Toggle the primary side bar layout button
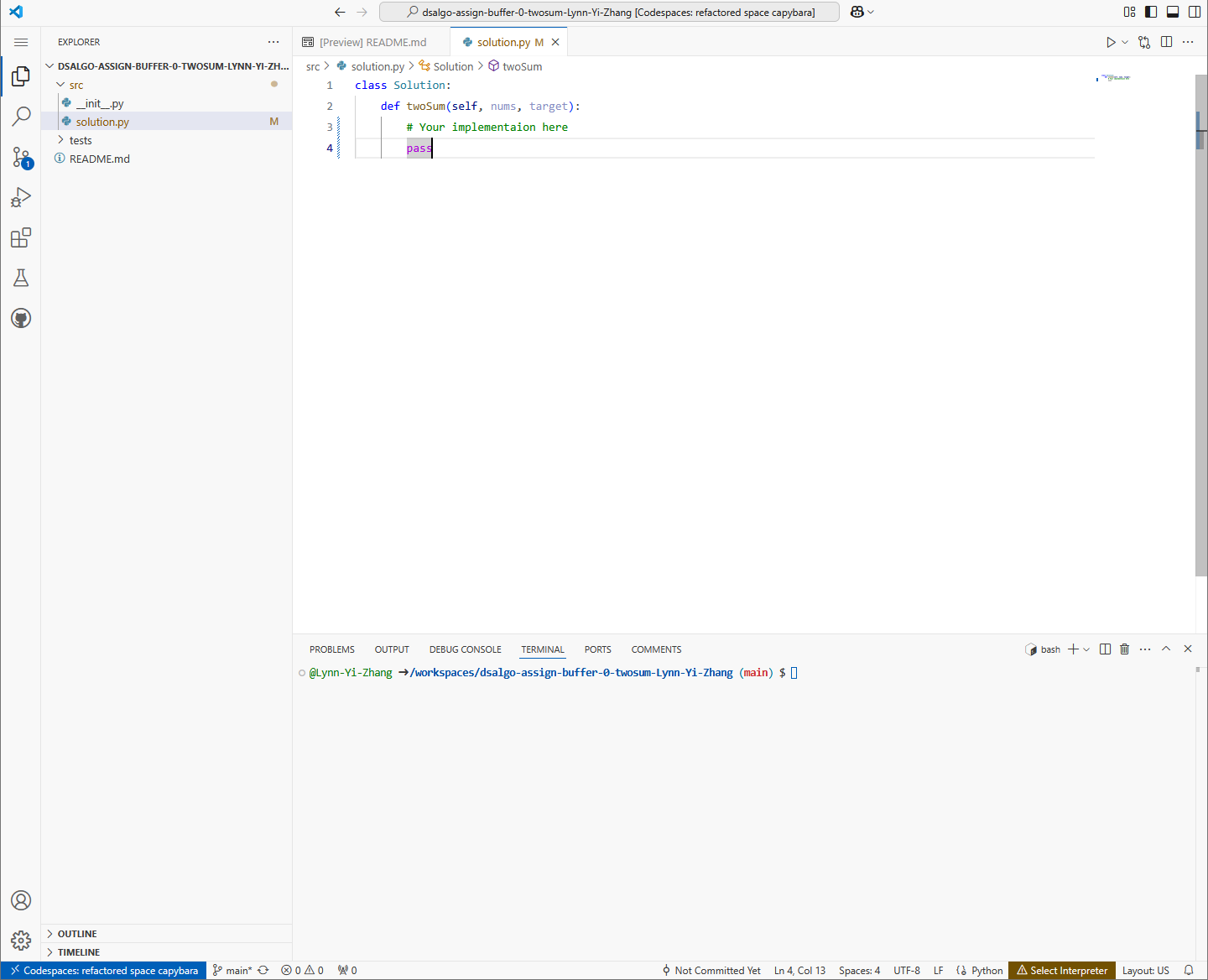Screen dimensions: 1208x980 pyautogui.click(x=1151, y=12)
